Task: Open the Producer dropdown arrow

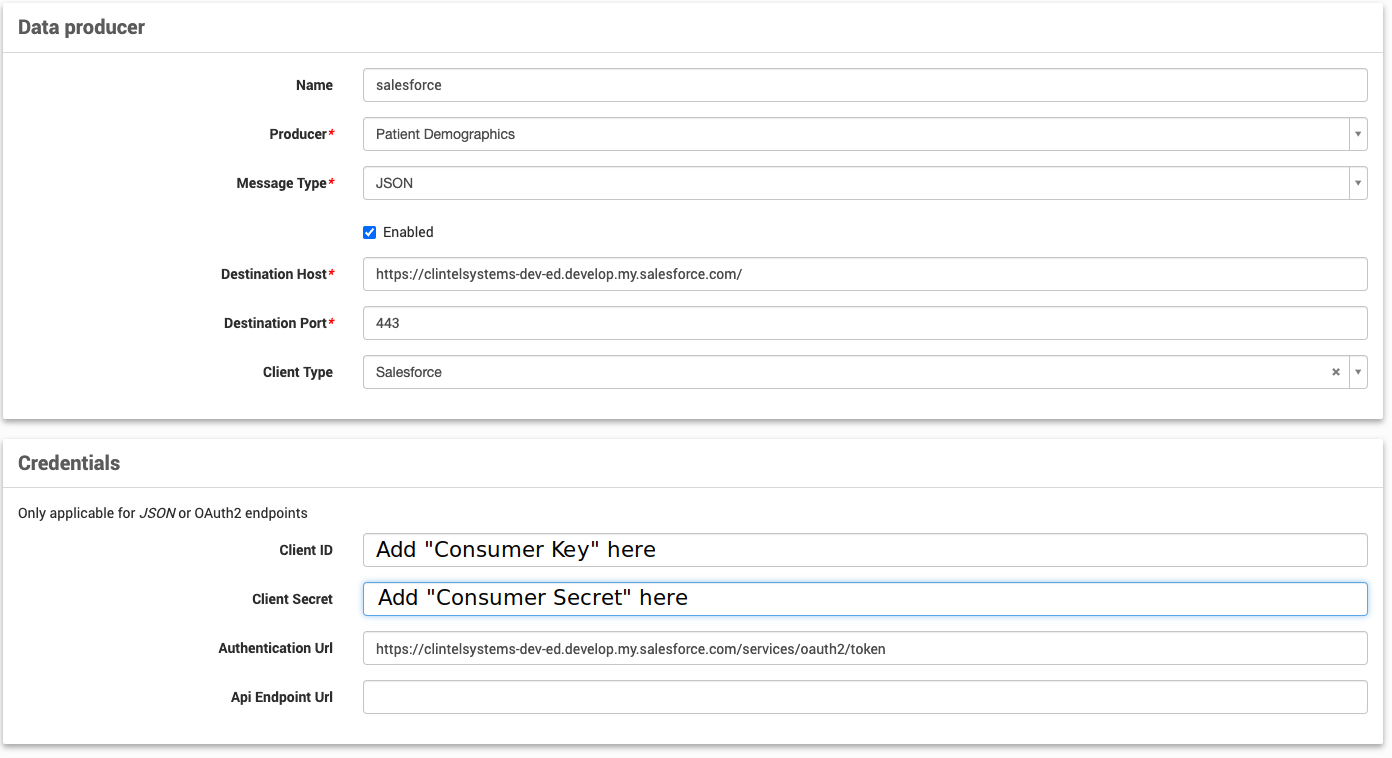Action: pyautogui.click(x=1357, y=134)
